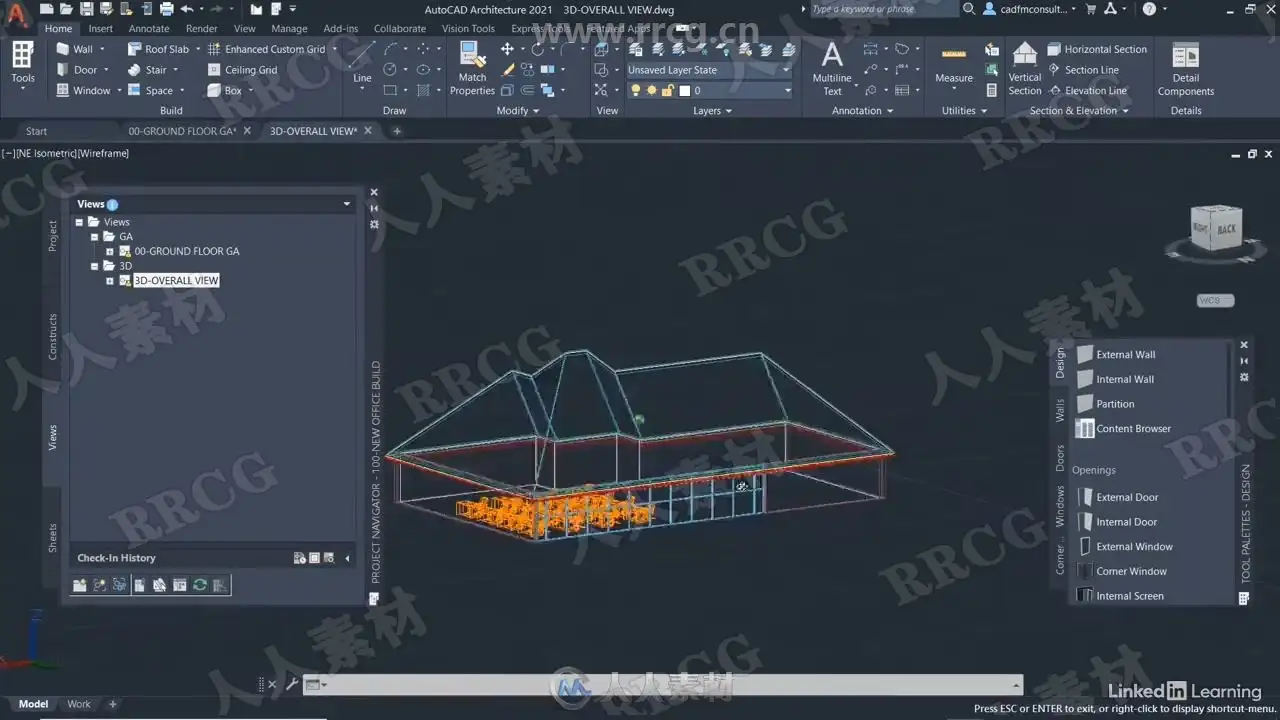Click the search magnifier icon in title bar
Image resolution: width=1280 pixels, height=720 pixels.
969,9
